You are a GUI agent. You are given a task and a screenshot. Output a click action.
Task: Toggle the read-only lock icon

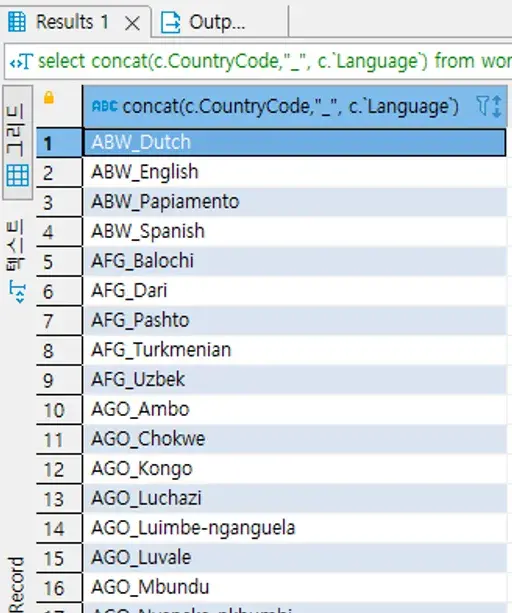49,97
